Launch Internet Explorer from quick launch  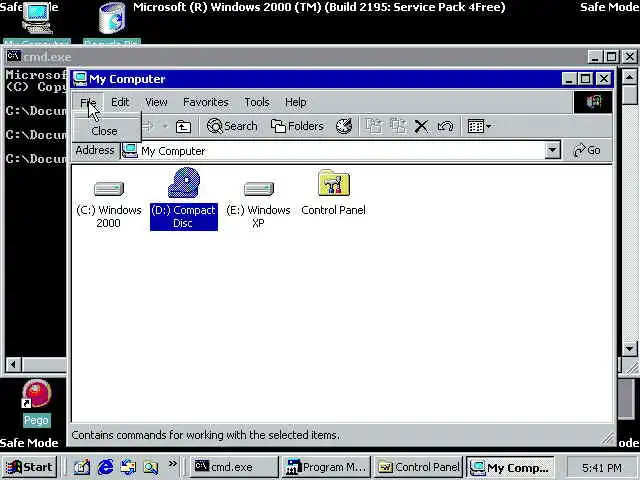pos(105,467)
